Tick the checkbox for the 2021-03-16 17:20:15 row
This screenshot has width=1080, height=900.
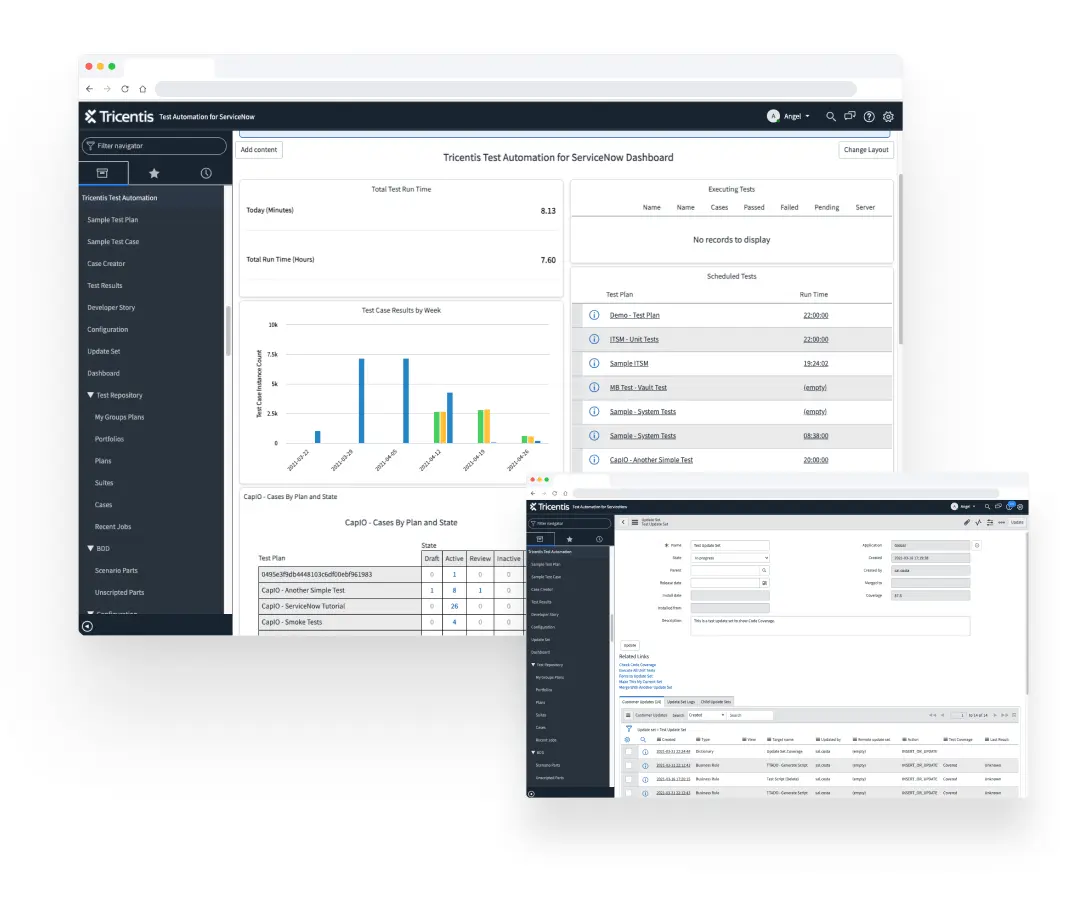click(628, 779)
